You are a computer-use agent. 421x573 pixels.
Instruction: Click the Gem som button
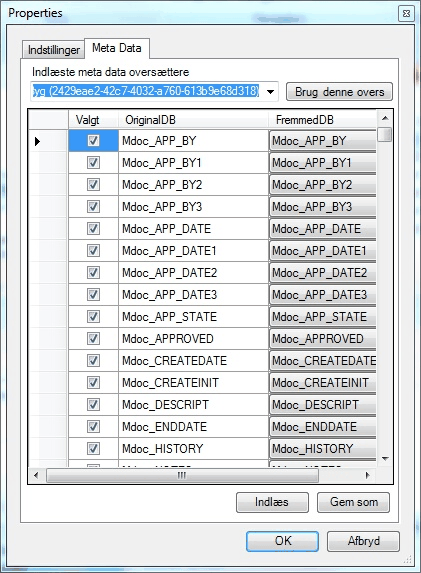tap(353, 502)
